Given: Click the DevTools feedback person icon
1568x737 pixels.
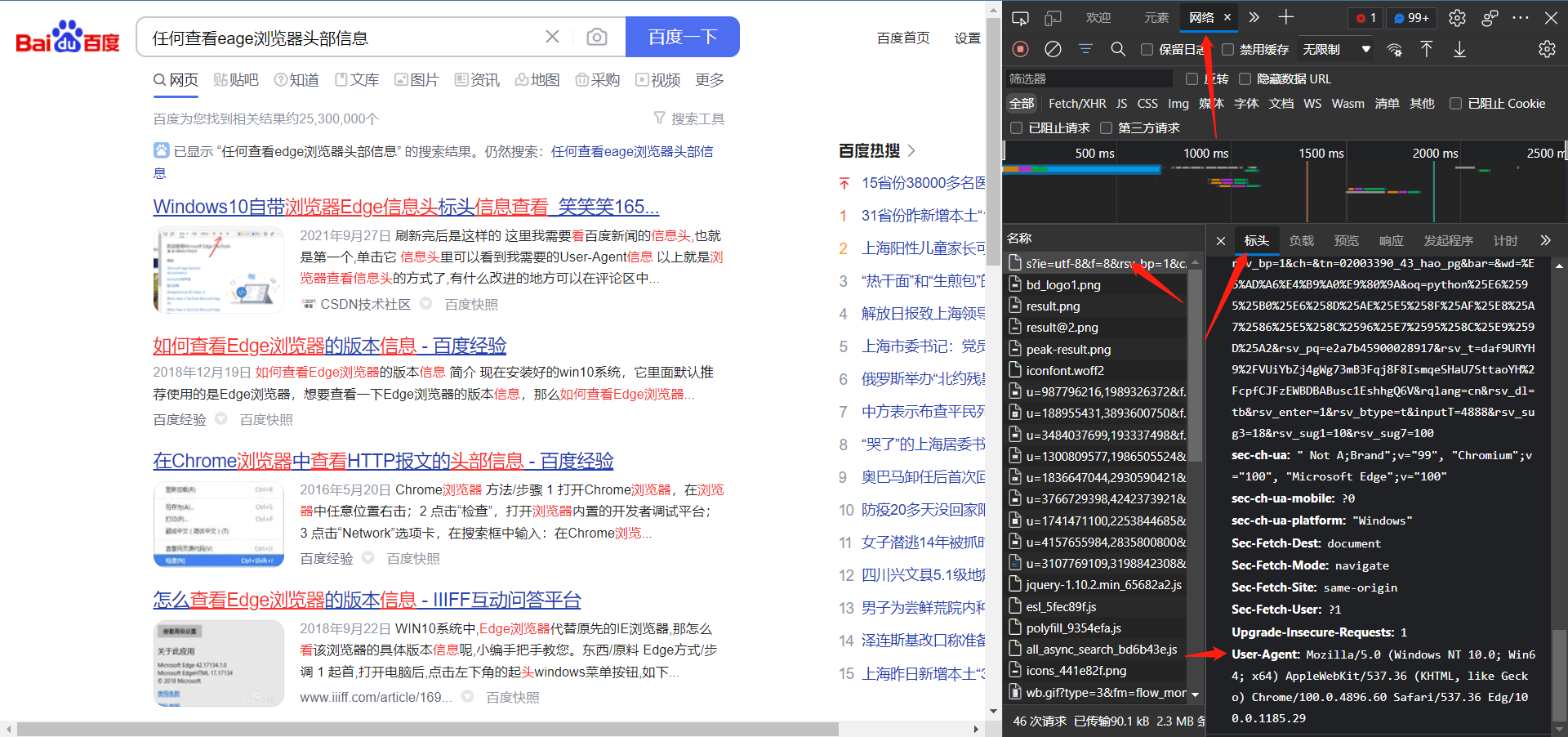Looking at the screenshot, I should coord(1490,18).
